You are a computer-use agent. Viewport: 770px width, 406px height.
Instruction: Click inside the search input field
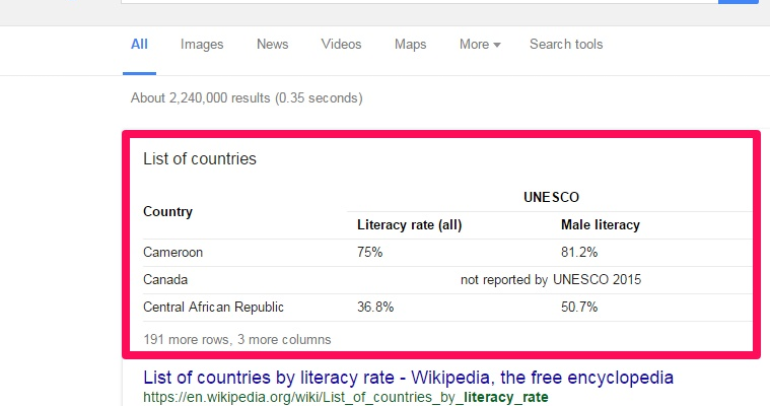click(x=419, y=1)
